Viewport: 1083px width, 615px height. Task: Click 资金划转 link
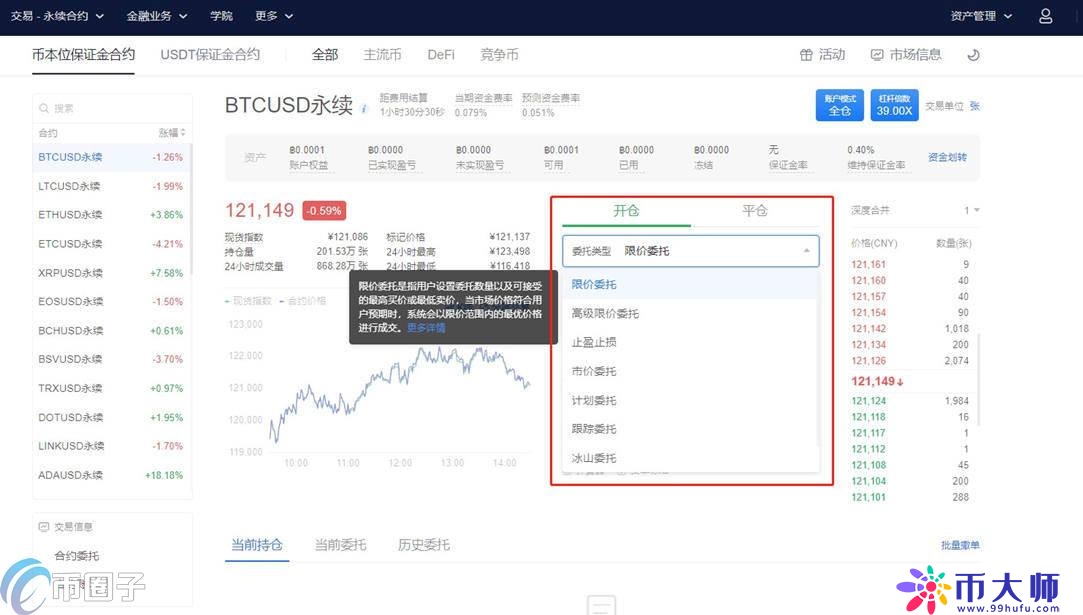click(948, 158)
